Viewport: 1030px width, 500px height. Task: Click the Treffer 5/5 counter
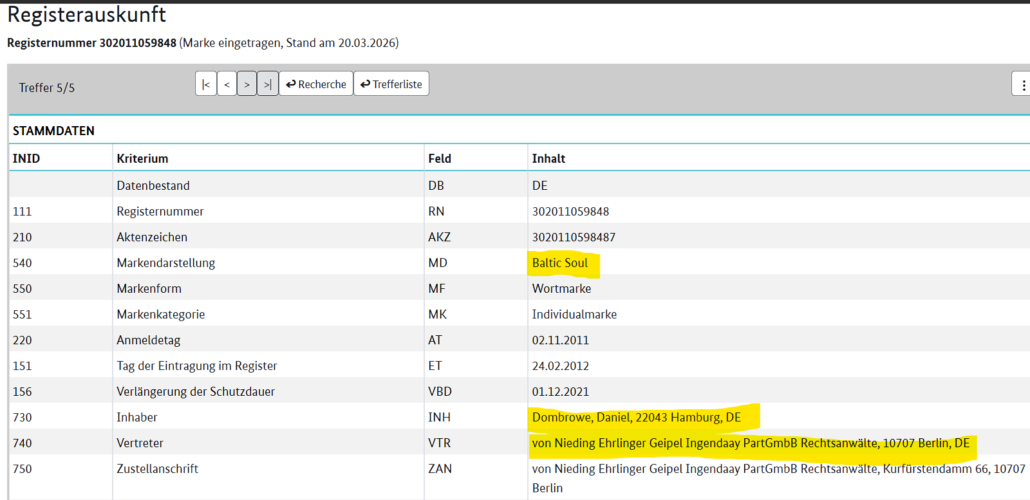47,88
